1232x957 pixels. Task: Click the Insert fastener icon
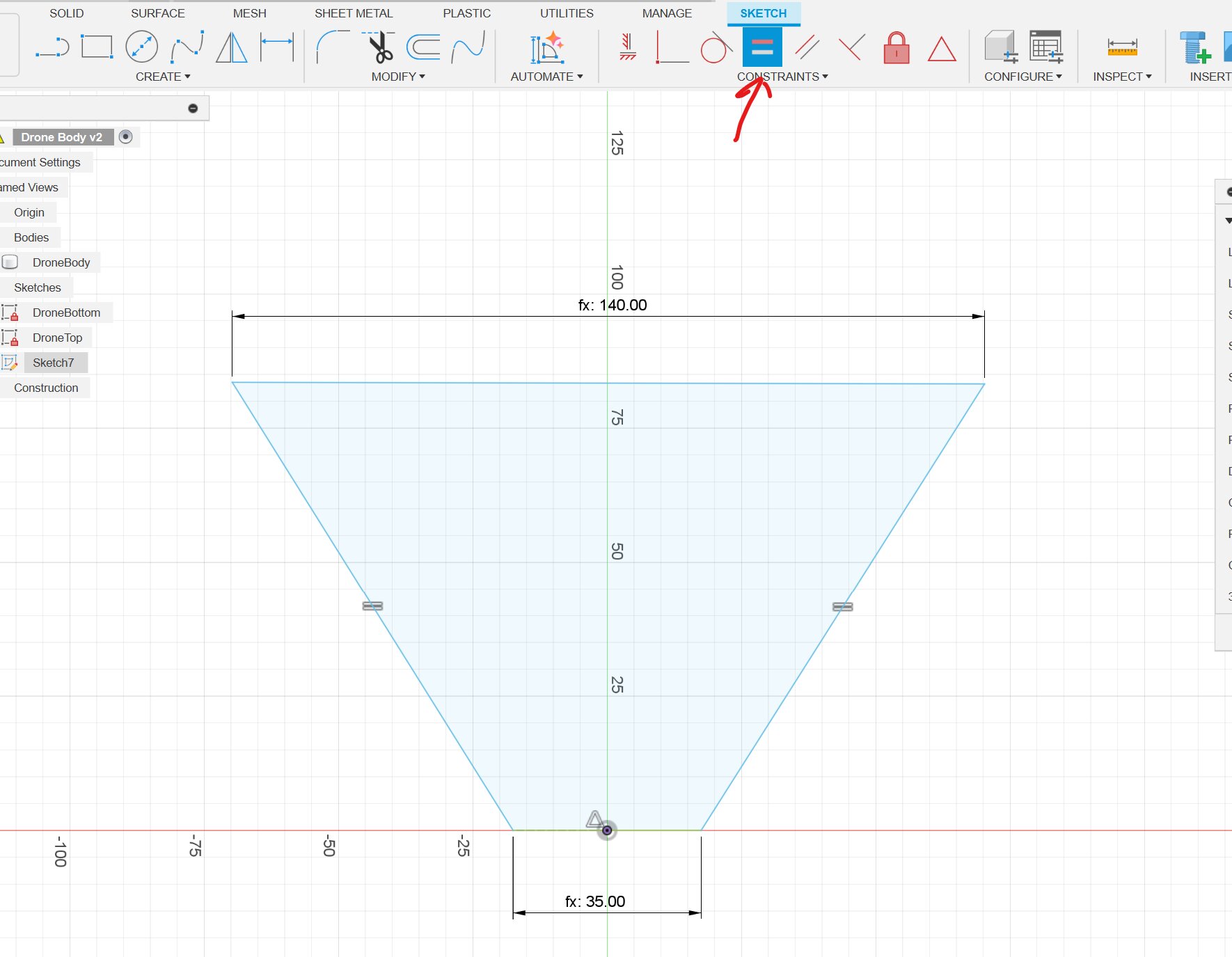click(1196, 47)
